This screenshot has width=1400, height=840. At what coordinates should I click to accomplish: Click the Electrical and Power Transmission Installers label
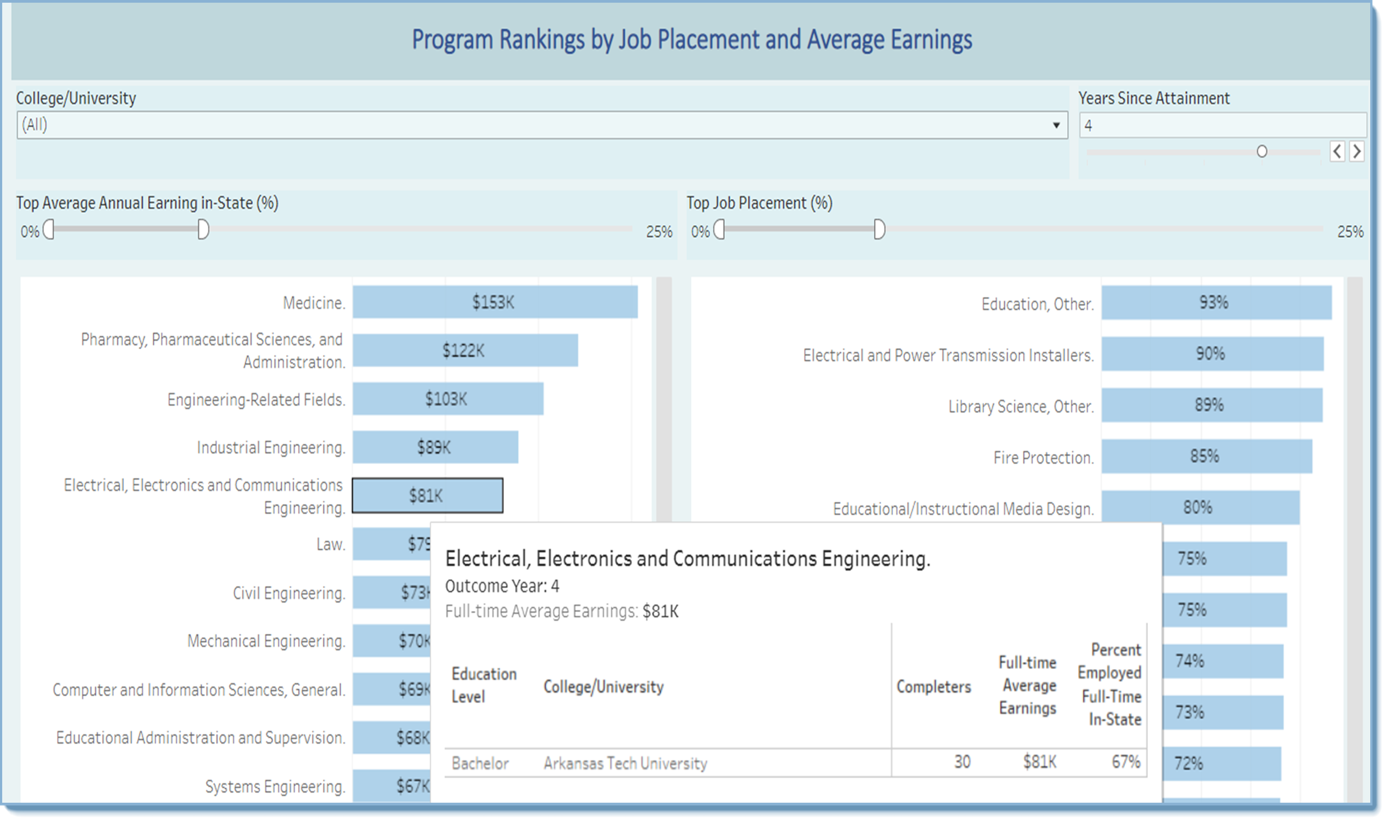(948, 356)
